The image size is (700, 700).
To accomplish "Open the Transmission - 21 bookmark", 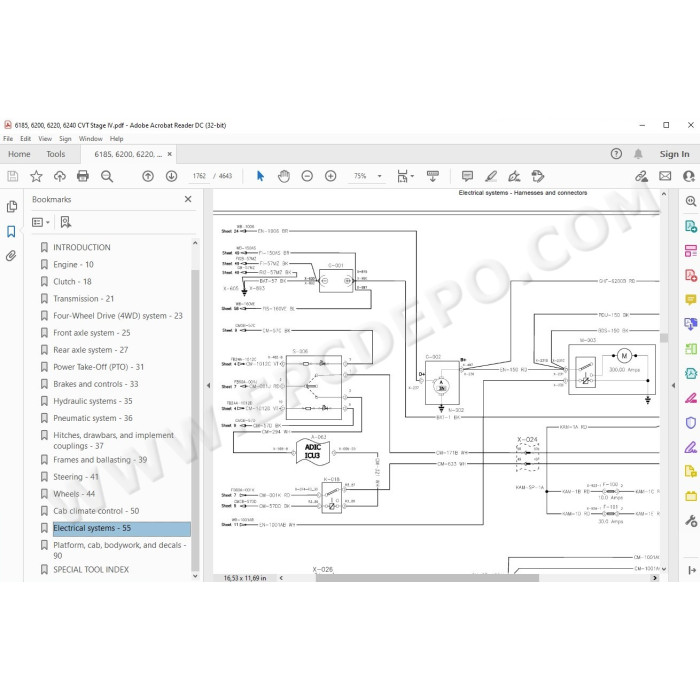I will tap(83, 299).
